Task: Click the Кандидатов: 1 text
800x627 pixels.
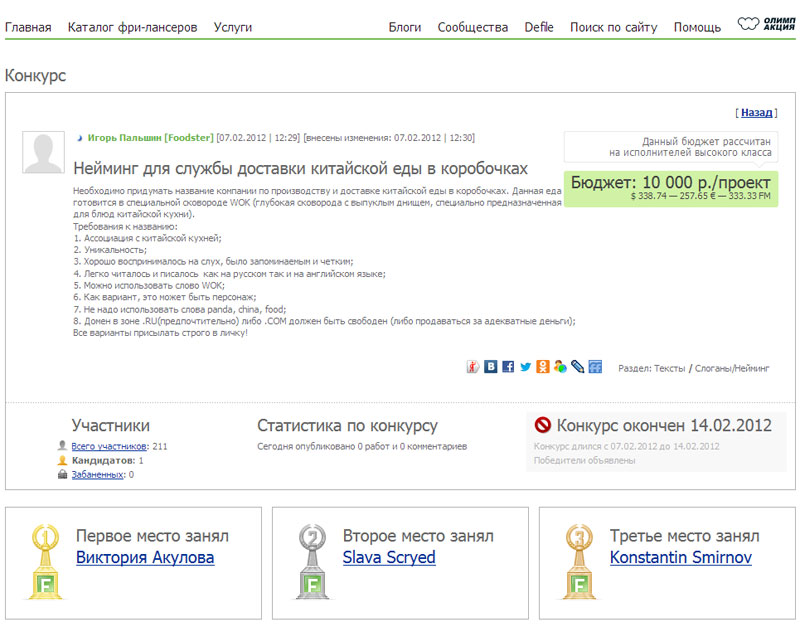Action: tap(108, 460)
